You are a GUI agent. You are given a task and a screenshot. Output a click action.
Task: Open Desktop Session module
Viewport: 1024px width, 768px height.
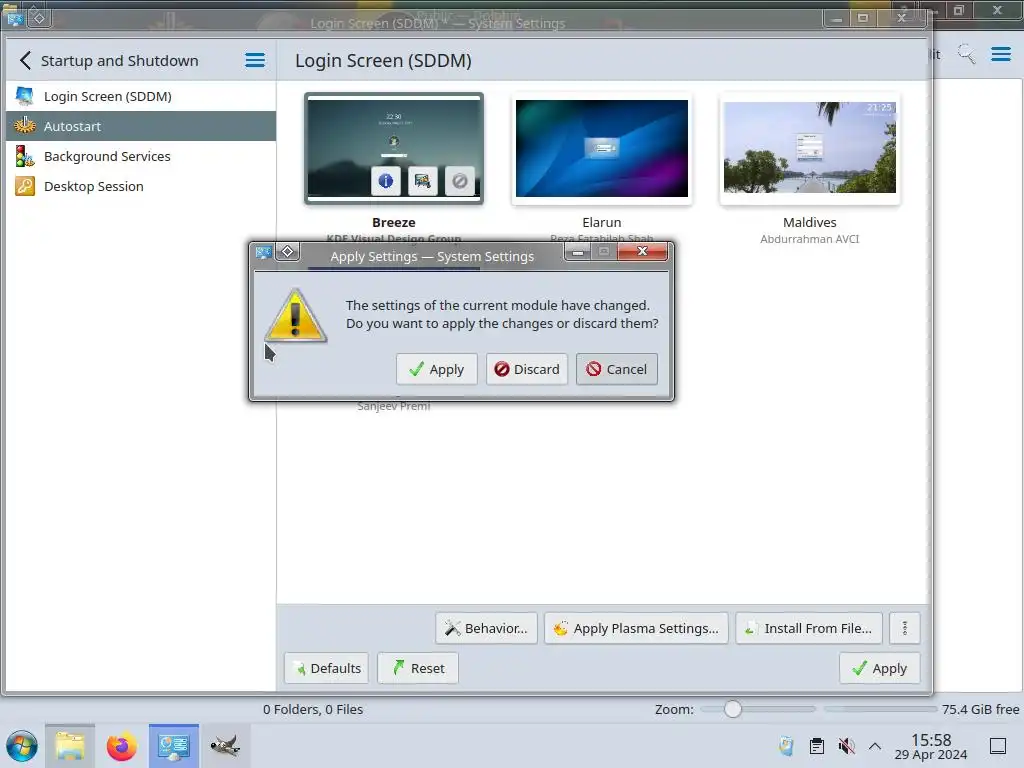141,186
